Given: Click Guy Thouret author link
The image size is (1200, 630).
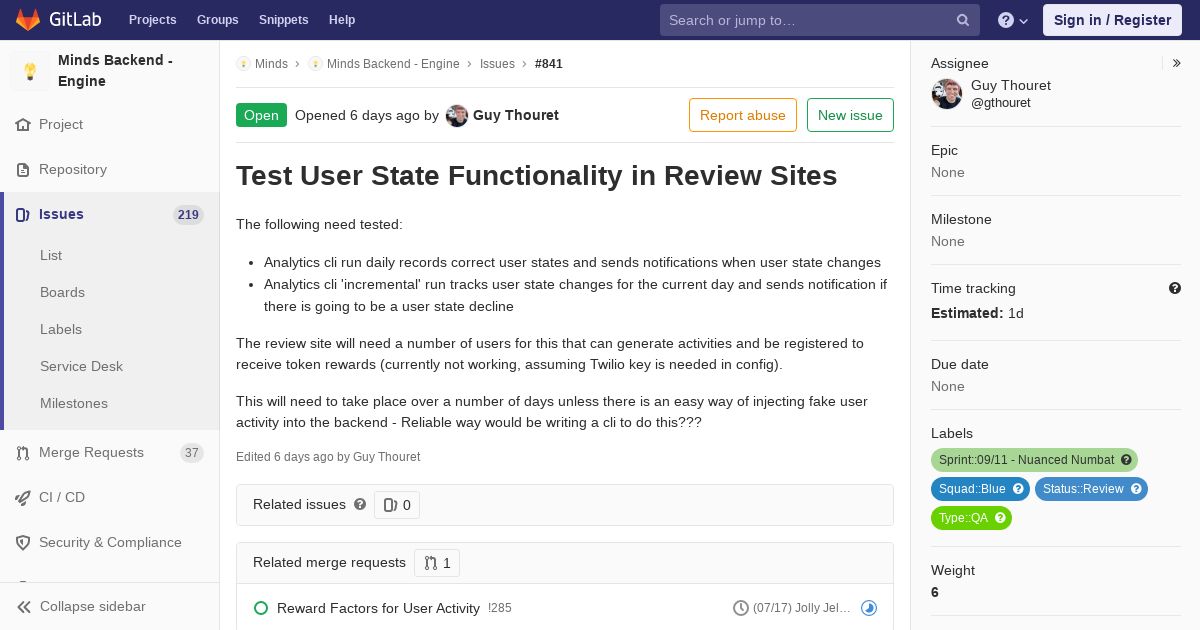Looking at the screenshot, I should (516, 116).
